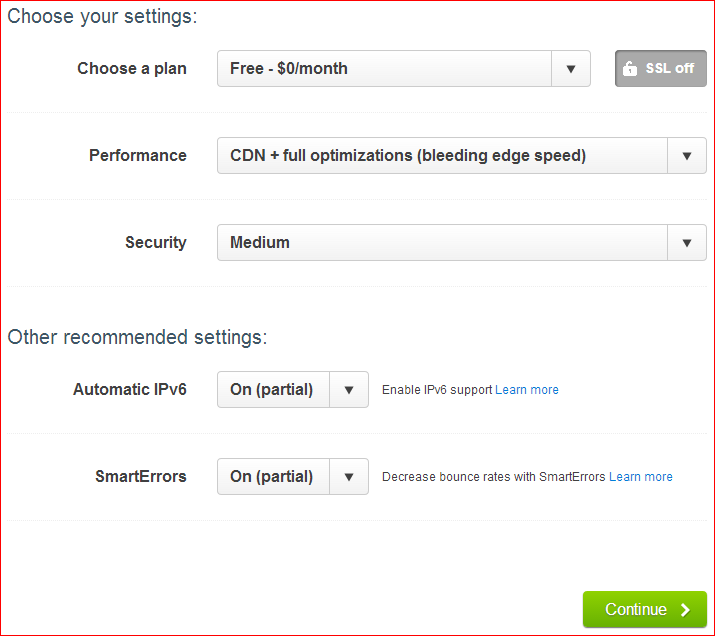Screen dimensions: 715x636
Task: Click the 'Medium' security level field
Action: [x=440, y=243]
